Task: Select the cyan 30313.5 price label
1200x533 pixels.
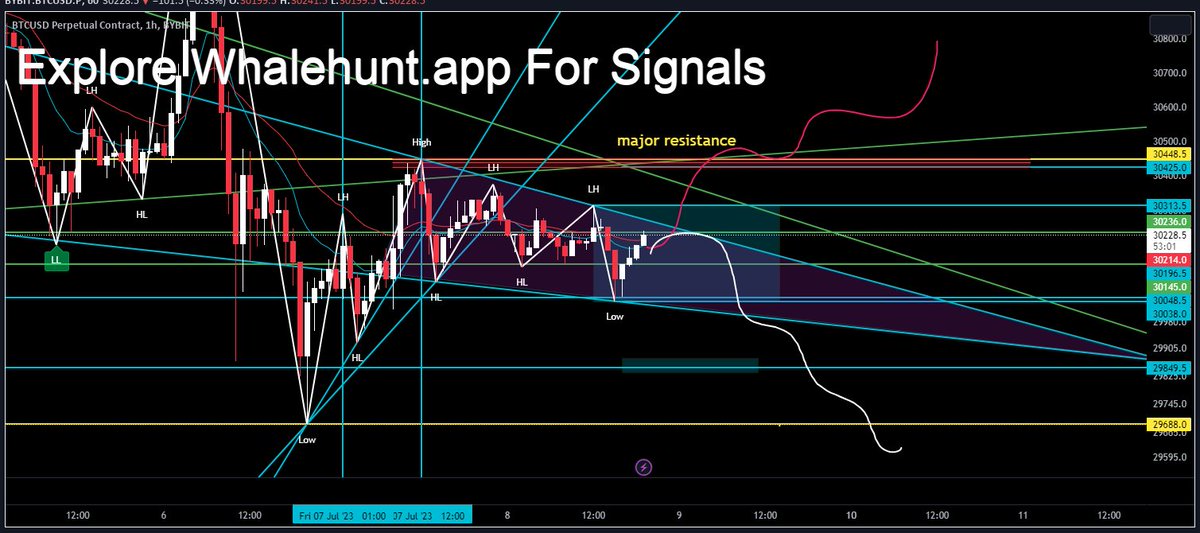Action: [x=1169, y=206]
